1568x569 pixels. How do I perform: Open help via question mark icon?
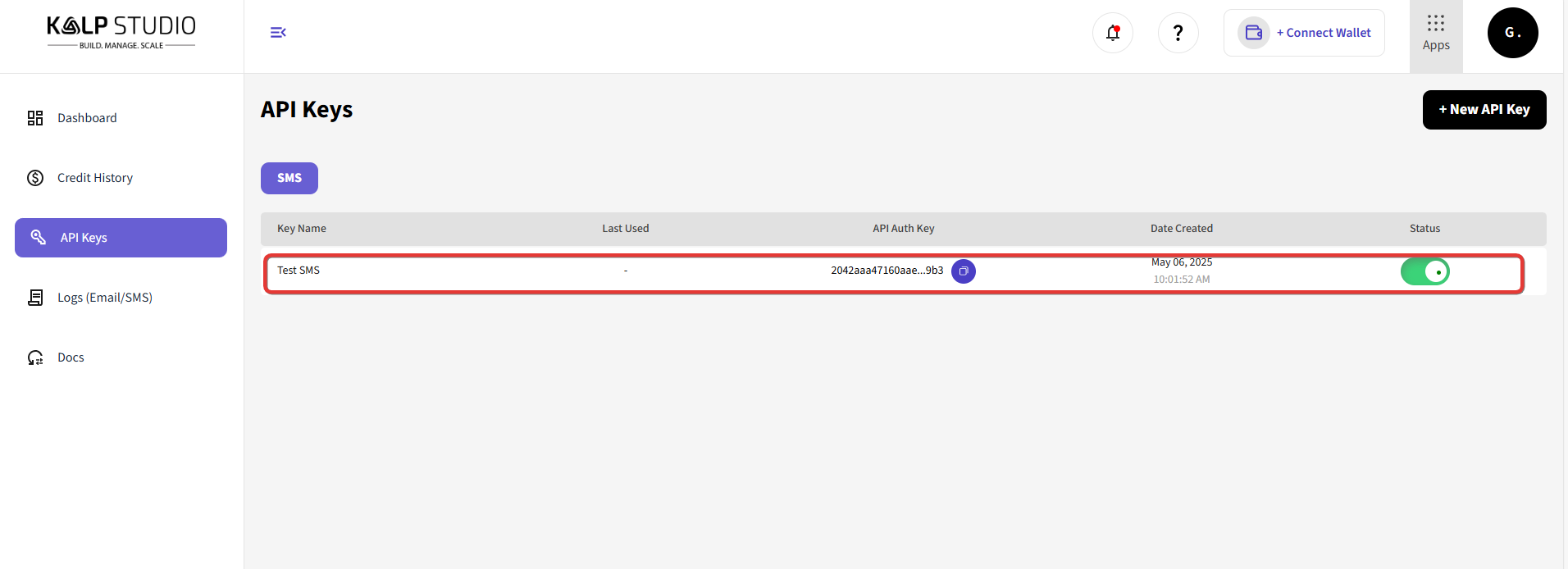pyautogui.click(x=1178, y=33)
